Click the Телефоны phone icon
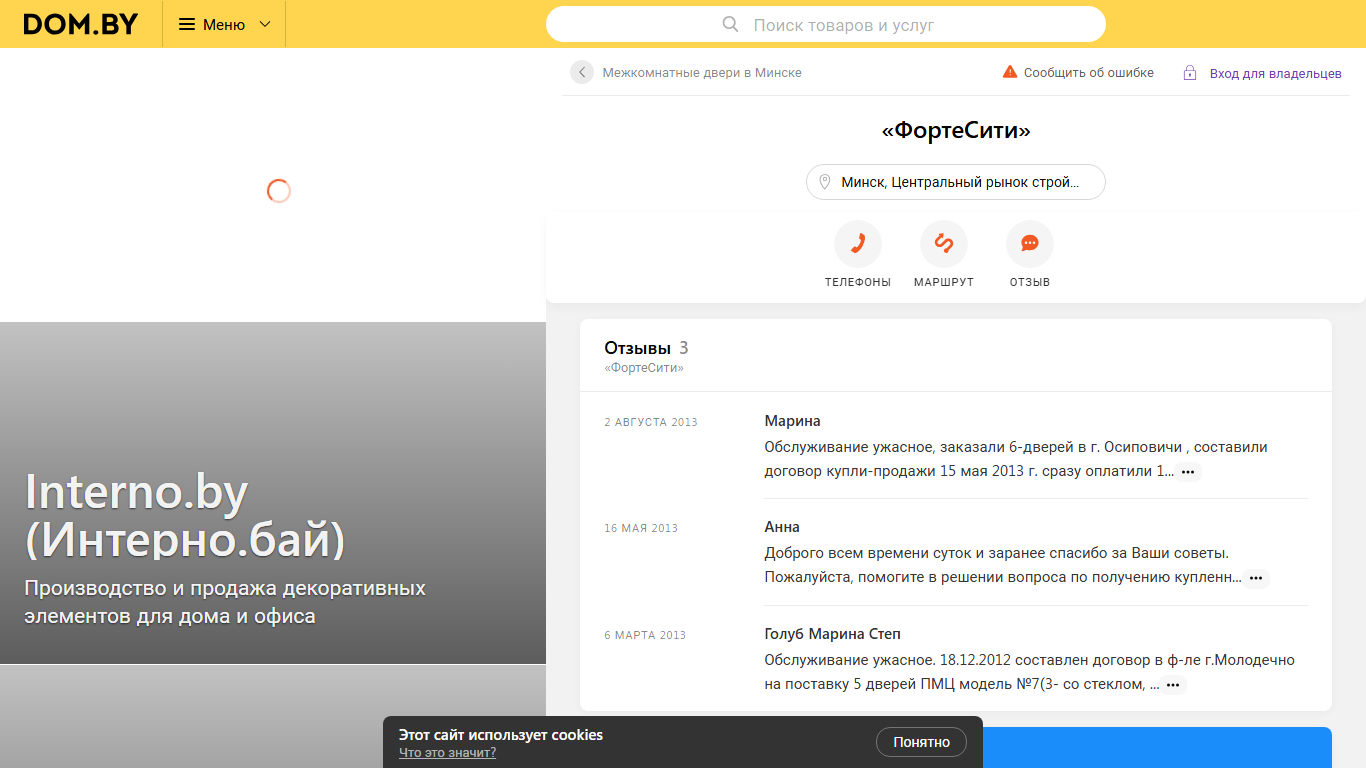 [858, 244]
